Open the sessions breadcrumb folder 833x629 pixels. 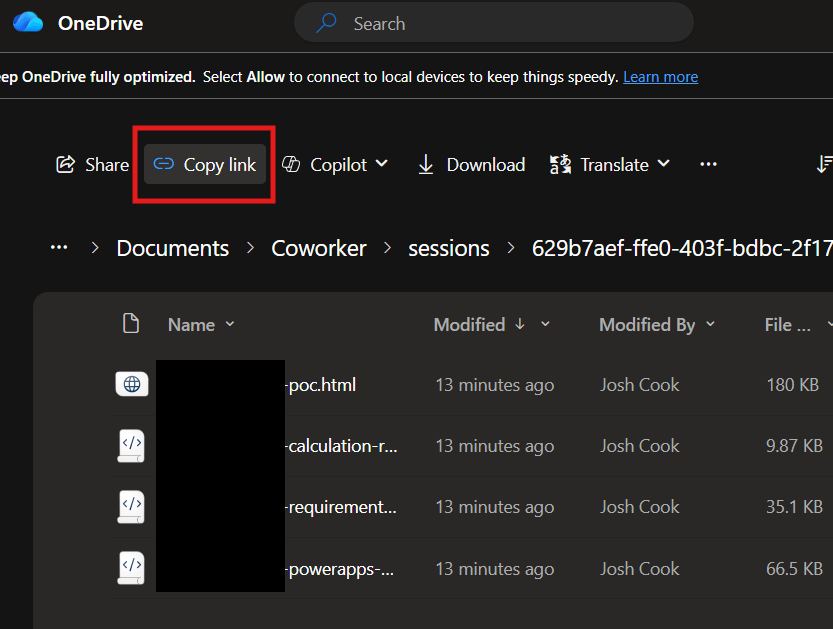[x=449, y=248]
